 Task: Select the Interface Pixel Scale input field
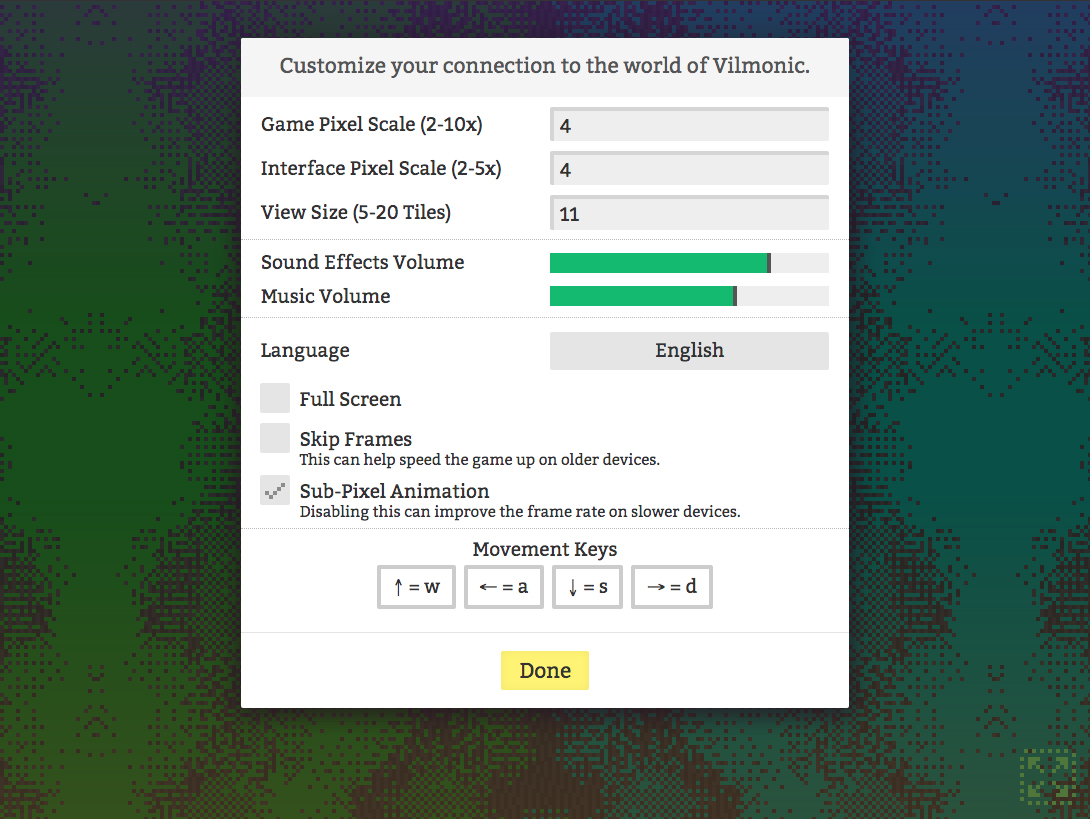tap(689, 169)
